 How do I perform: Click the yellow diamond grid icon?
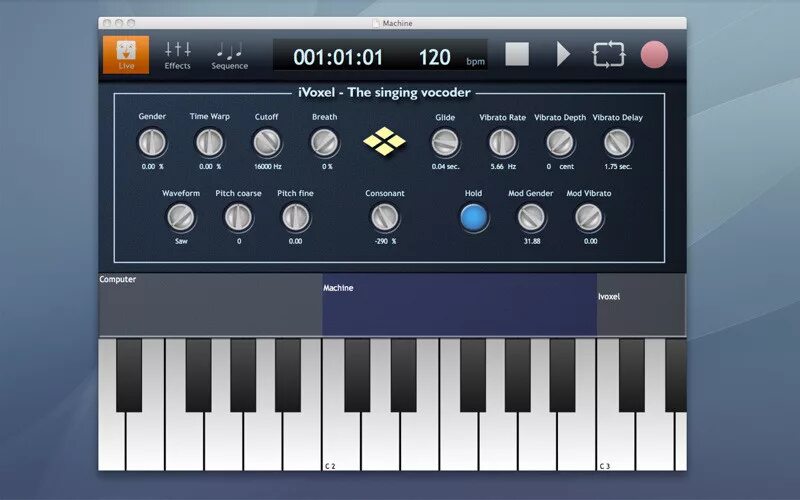click(x=384, y=141)
